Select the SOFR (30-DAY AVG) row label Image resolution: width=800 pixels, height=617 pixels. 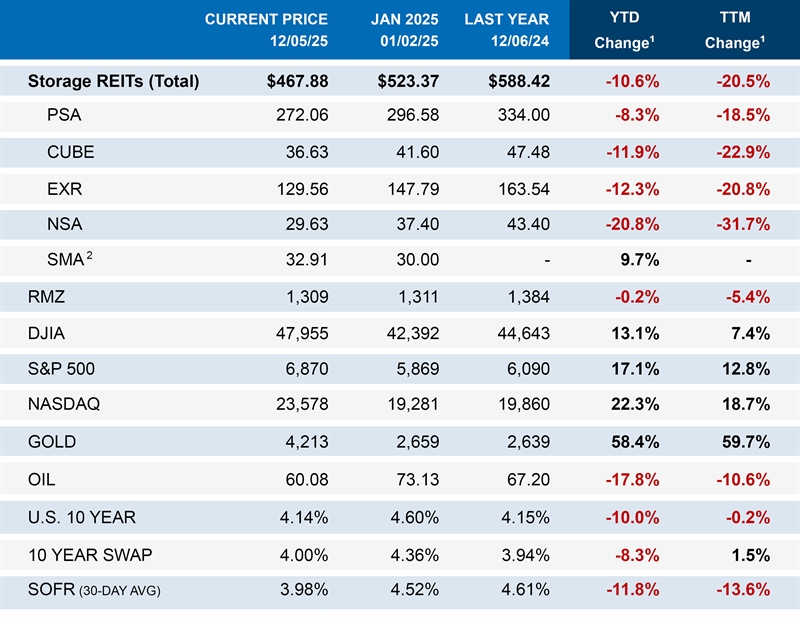coord(94,589)
